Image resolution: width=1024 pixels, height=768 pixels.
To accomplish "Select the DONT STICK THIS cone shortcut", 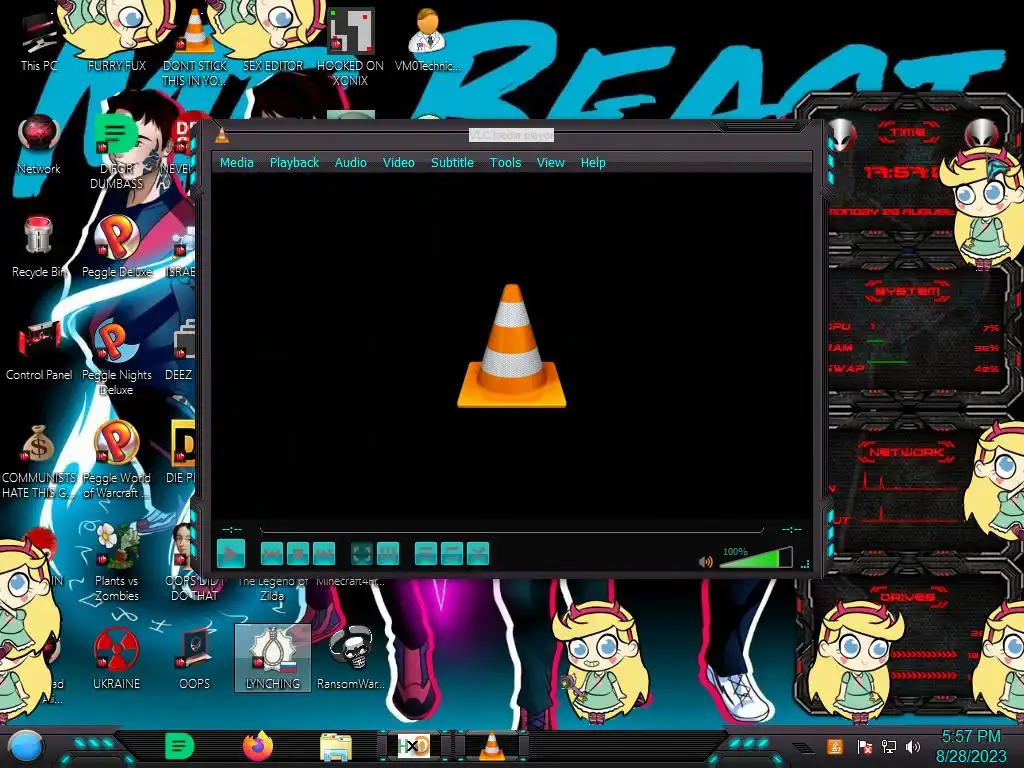I will tap(195, 48).
